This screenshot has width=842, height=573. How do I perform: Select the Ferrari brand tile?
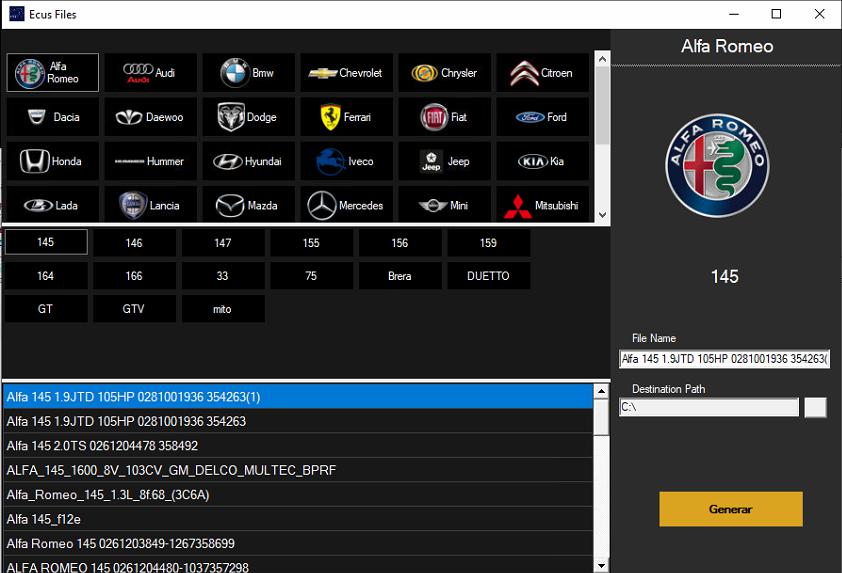point(346,117)
